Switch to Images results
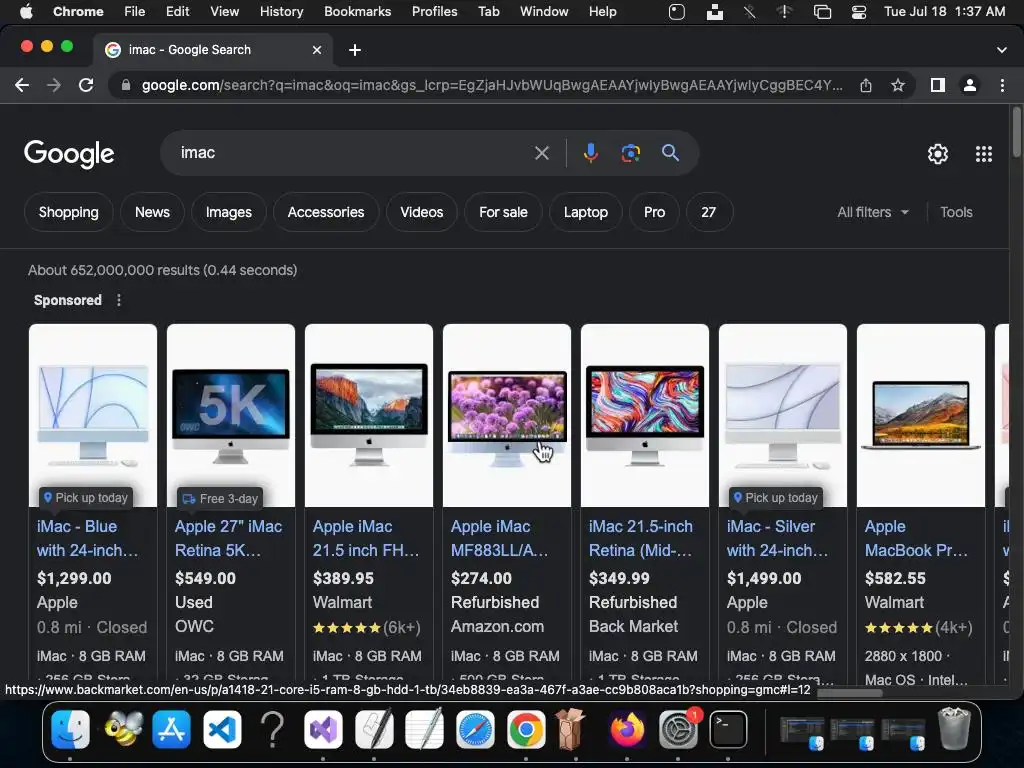The width and height of the screenshot is (1024, 768). point(229,212)
